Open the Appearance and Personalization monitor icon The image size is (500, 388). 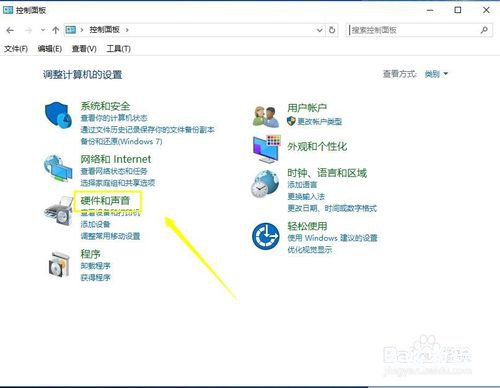point(267,149)
